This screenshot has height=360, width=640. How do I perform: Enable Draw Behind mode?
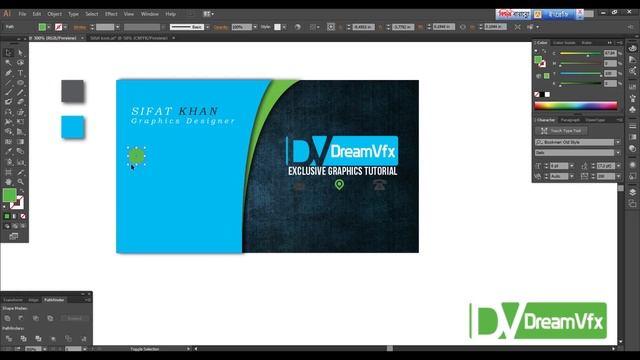tap(15, 226)
